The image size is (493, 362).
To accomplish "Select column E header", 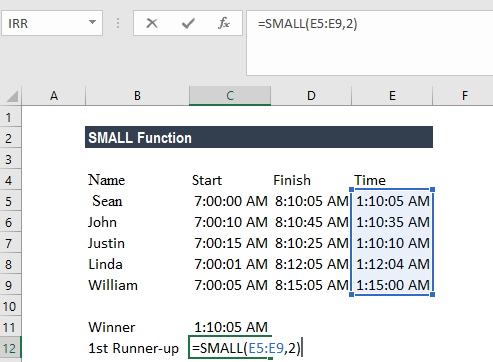I will coord(392,96).
